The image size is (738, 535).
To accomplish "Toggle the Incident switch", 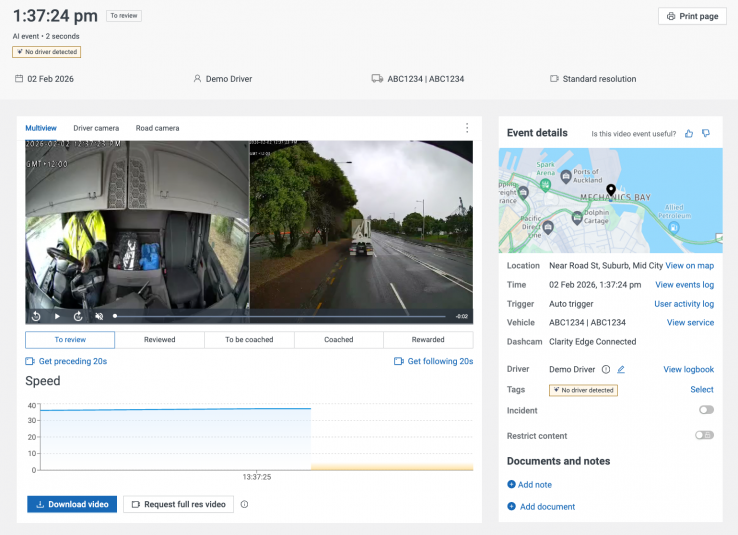I will tap(706, 410).
